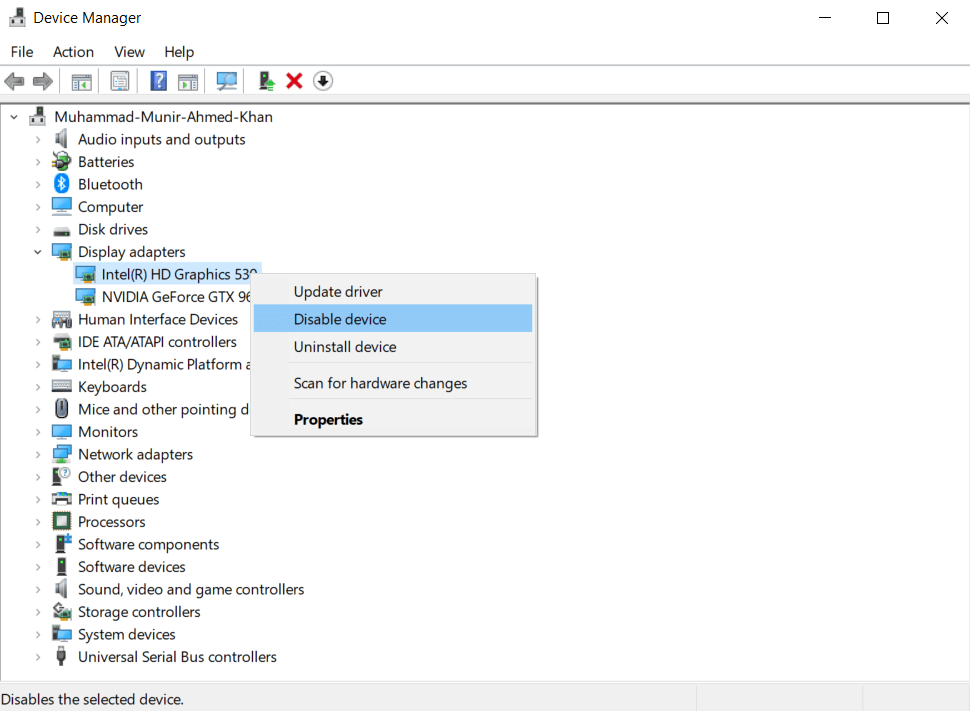Viewport: 970px width, 711px height.
Task: Open device Properties via toolbar icon
Action: (119, 80)
